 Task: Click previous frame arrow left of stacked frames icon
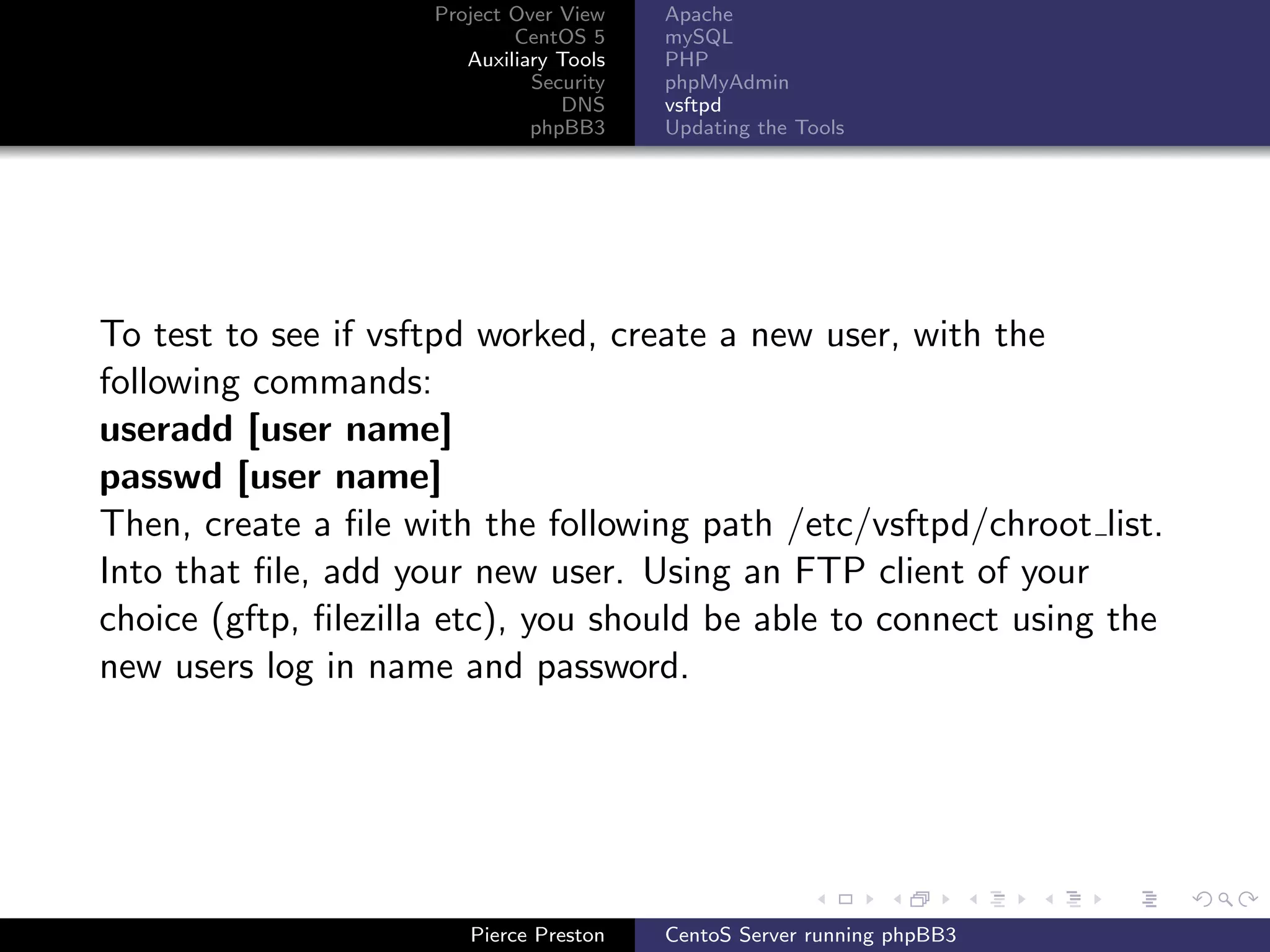[x=897, y=899]
